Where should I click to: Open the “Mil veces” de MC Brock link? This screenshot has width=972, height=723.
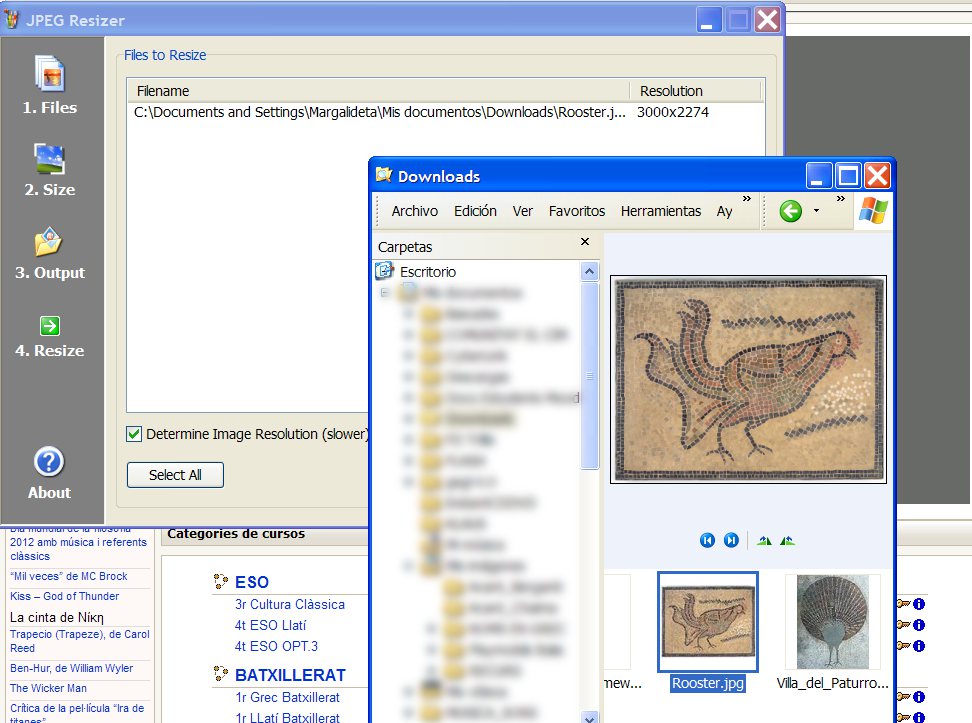point(69,576)
